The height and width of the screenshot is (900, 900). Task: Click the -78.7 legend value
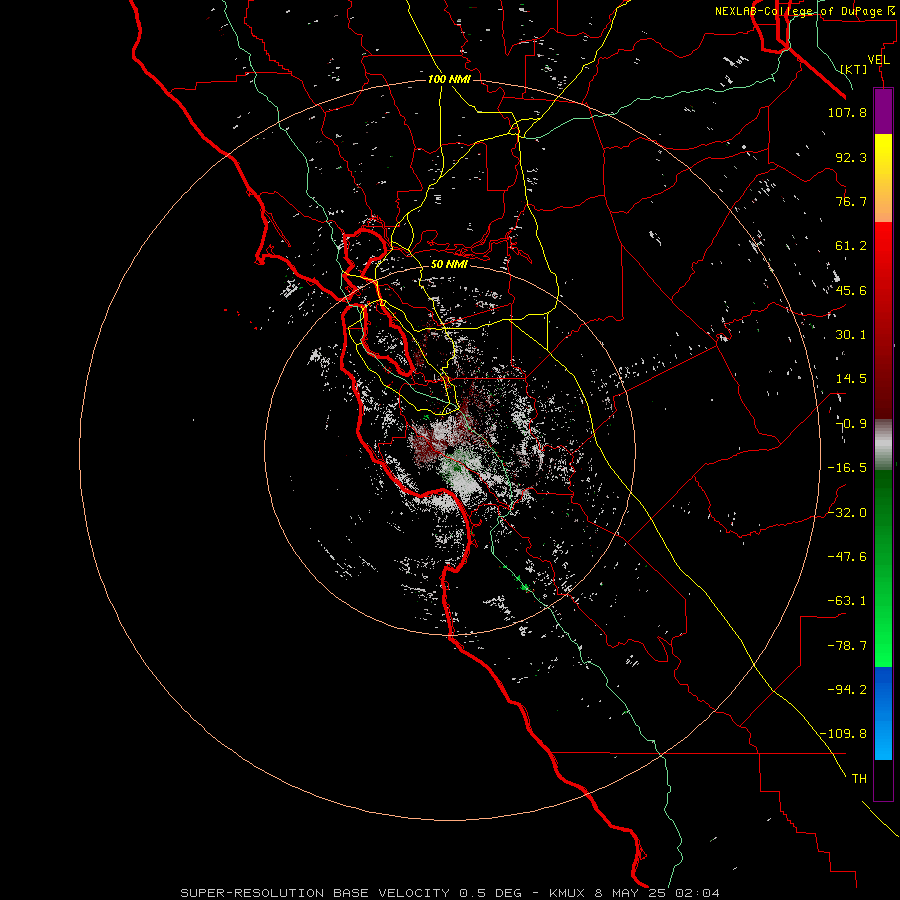point(847,646)
